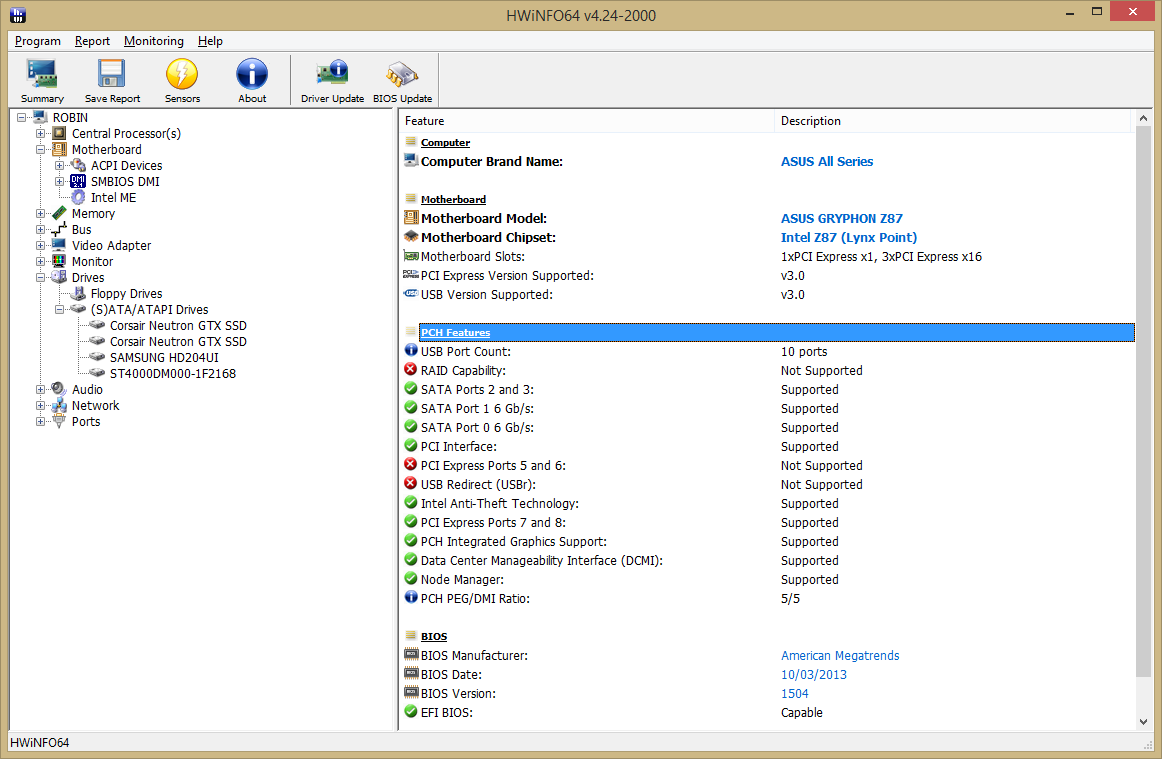
Task: Select the USB Port Count row
Action: coord(768,352)
